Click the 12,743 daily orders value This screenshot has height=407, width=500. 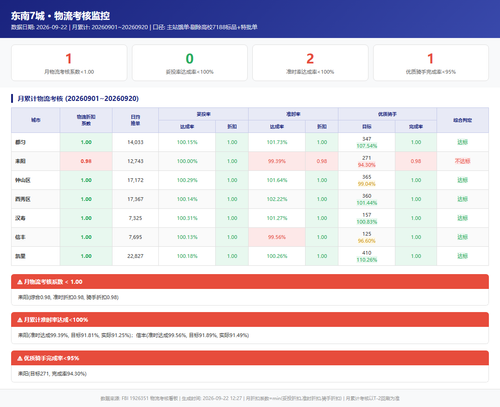135,161
